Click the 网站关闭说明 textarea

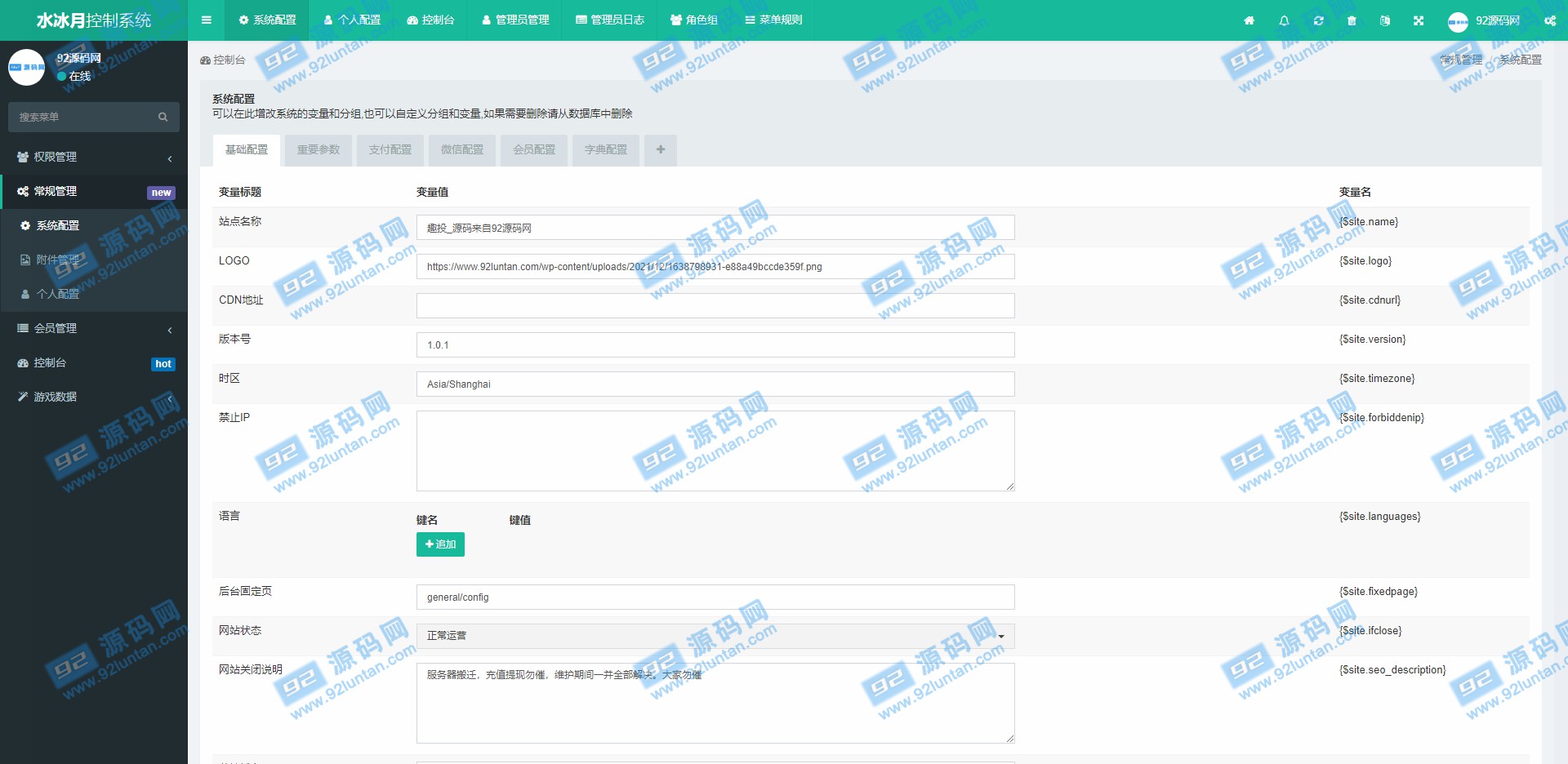pyautogui.click(x=715, y=703)
